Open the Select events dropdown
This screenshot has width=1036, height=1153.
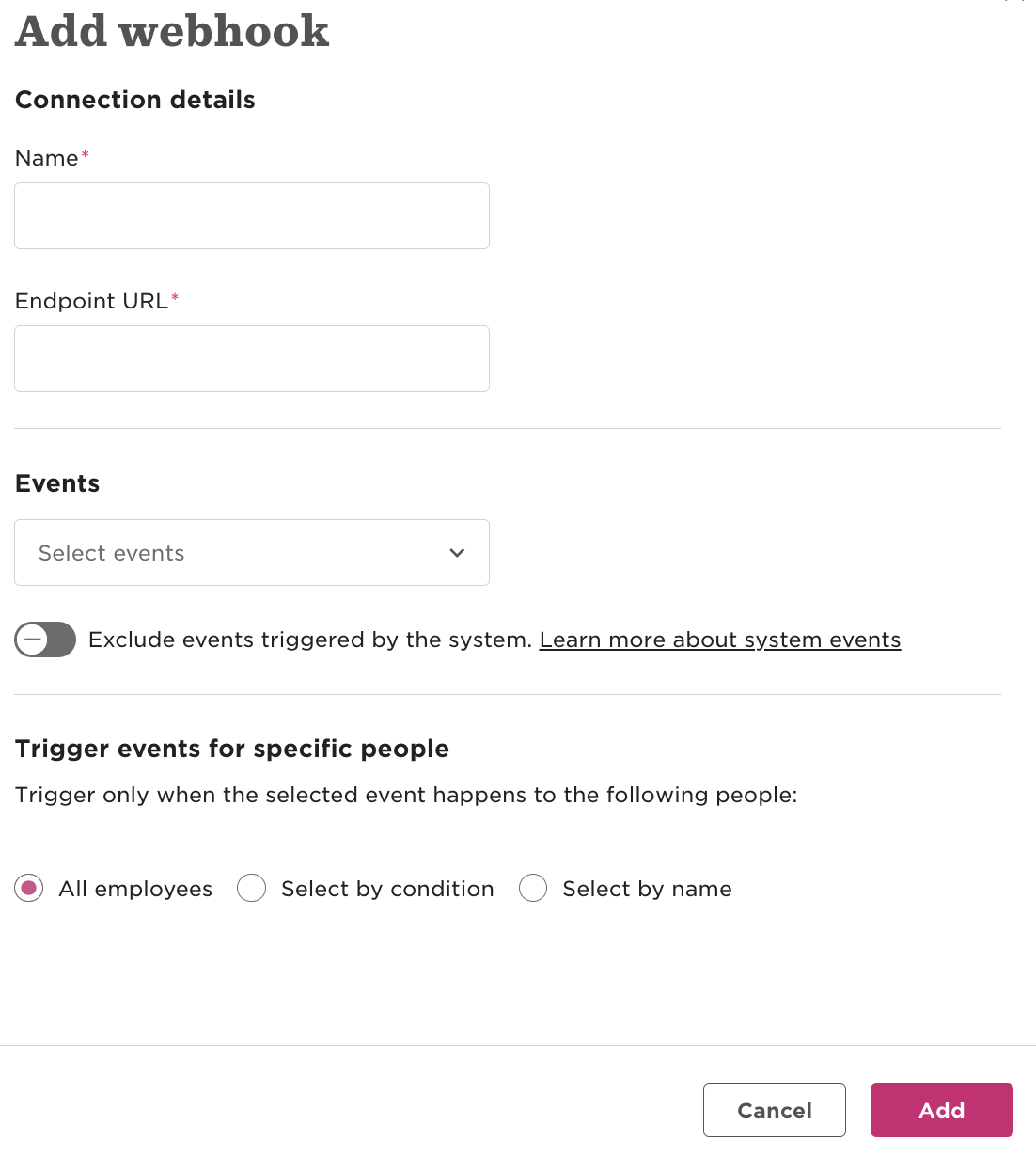[252, 553]
